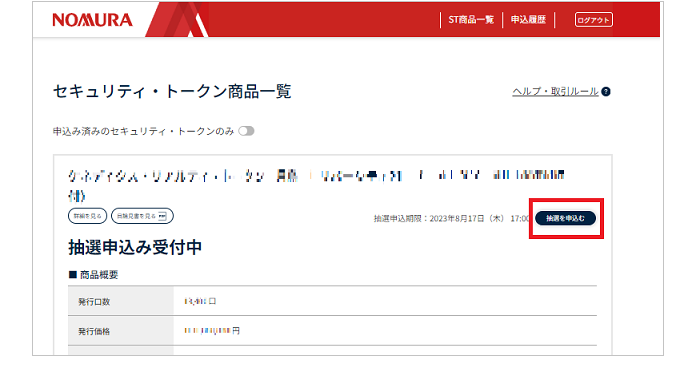
Task: Click the 目論見書を見る button
Action: (142, 216)
